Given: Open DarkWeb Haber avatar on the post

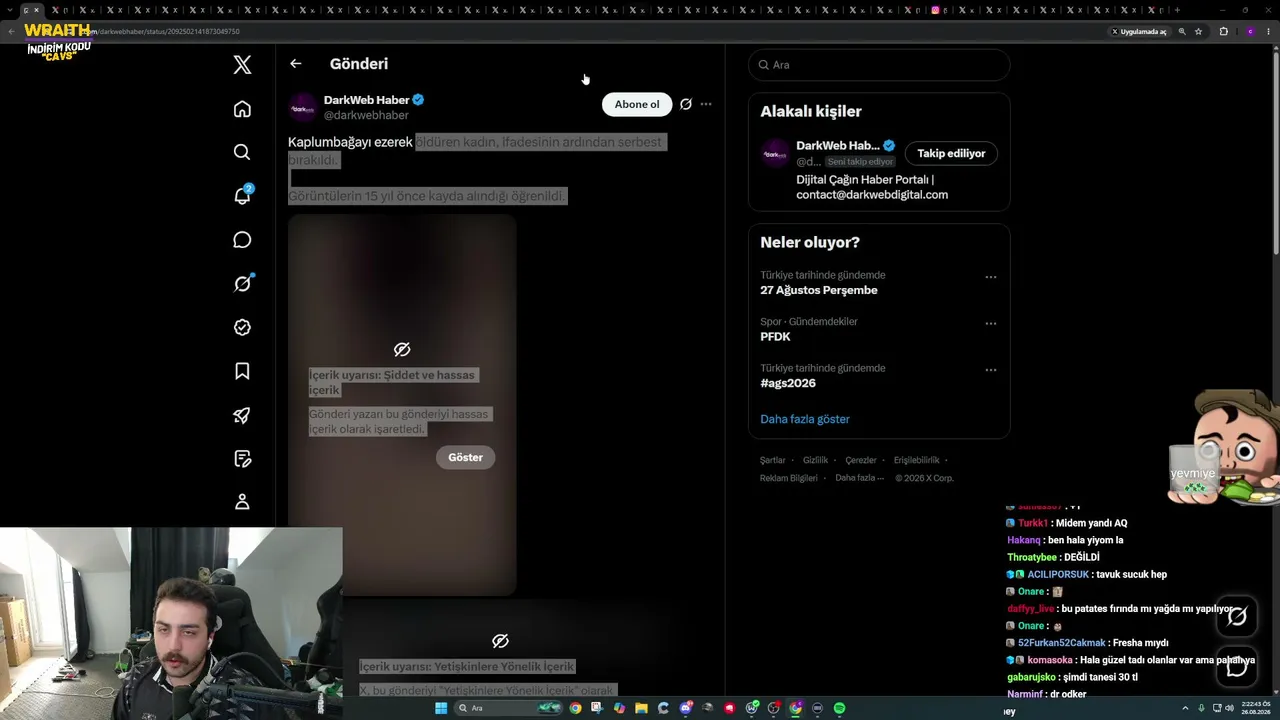Looking at the screenshot, I should [303, 108].
